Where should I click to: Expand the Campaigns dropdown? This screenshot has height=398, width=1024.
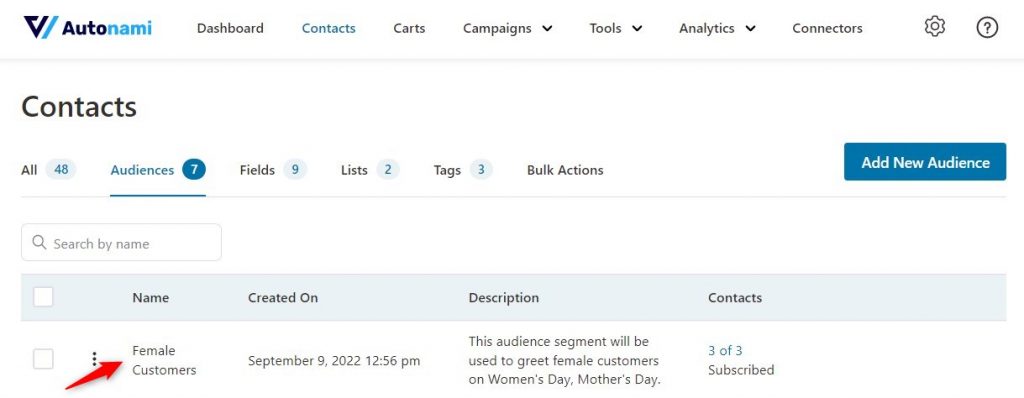pyautogui.click(x=507, y=28)
